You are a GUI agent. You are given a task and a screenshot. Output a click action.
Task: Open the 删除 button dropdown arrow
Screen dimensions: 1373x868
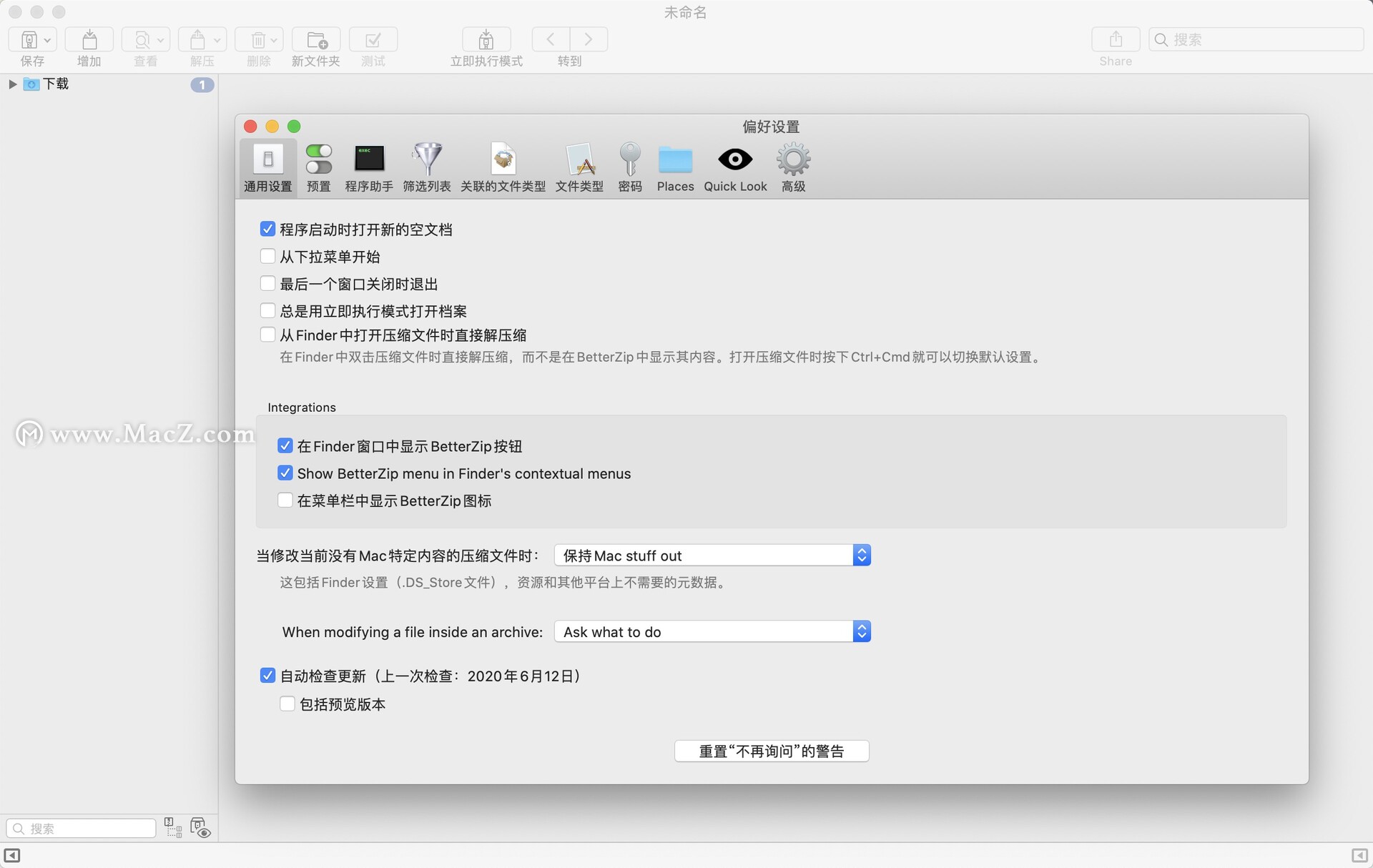coord(274,41)
